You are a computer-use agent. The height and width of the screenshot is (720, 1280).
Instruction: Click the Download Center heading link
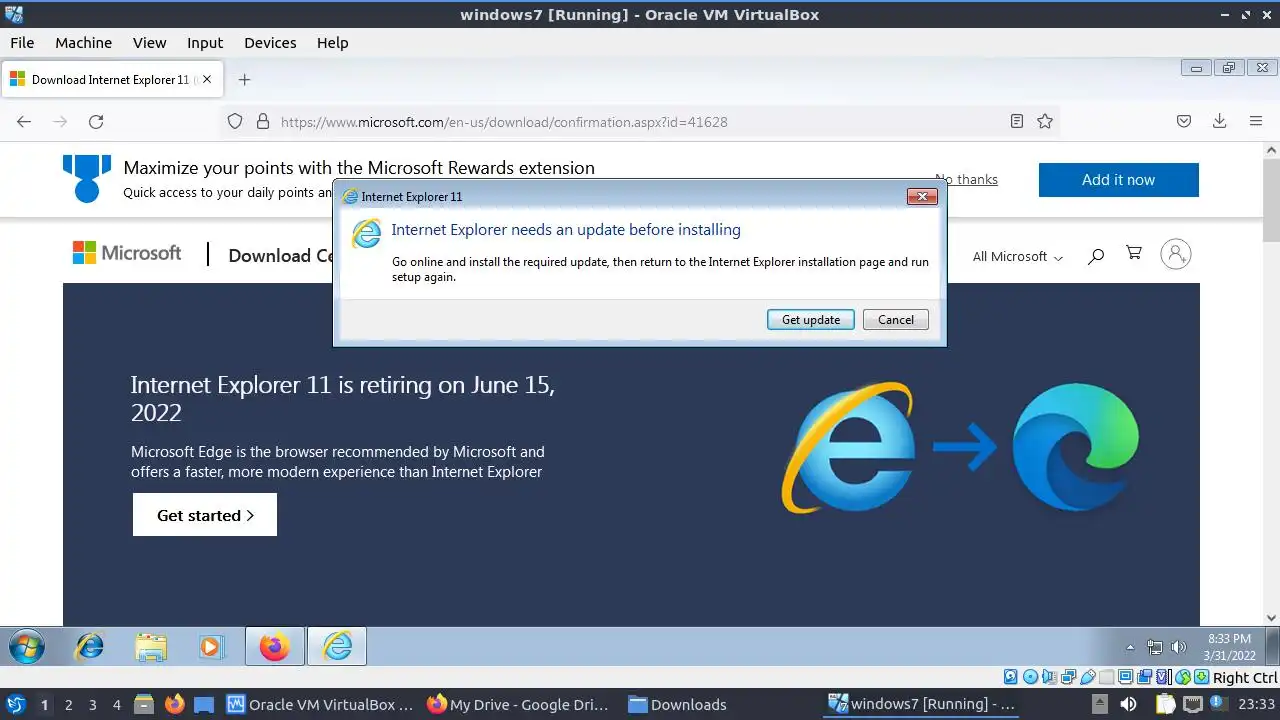coord(281,256)
